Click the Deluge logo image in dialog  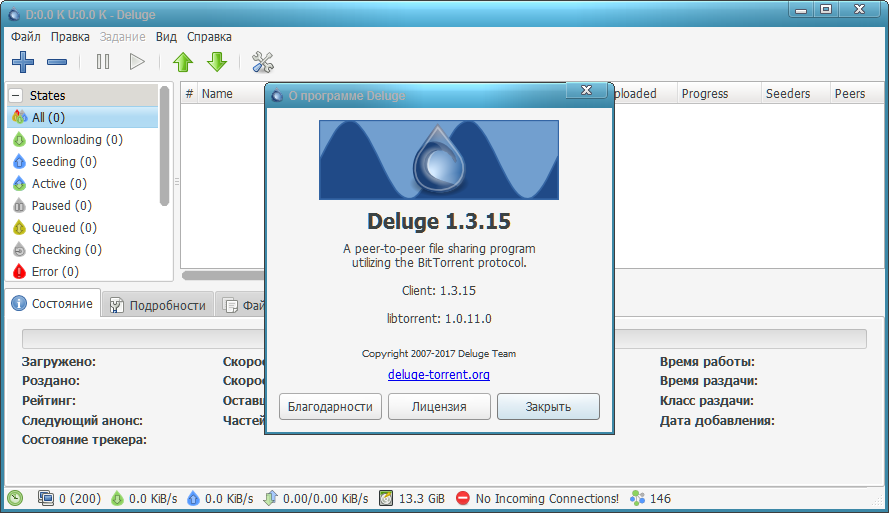coord(439,160)
